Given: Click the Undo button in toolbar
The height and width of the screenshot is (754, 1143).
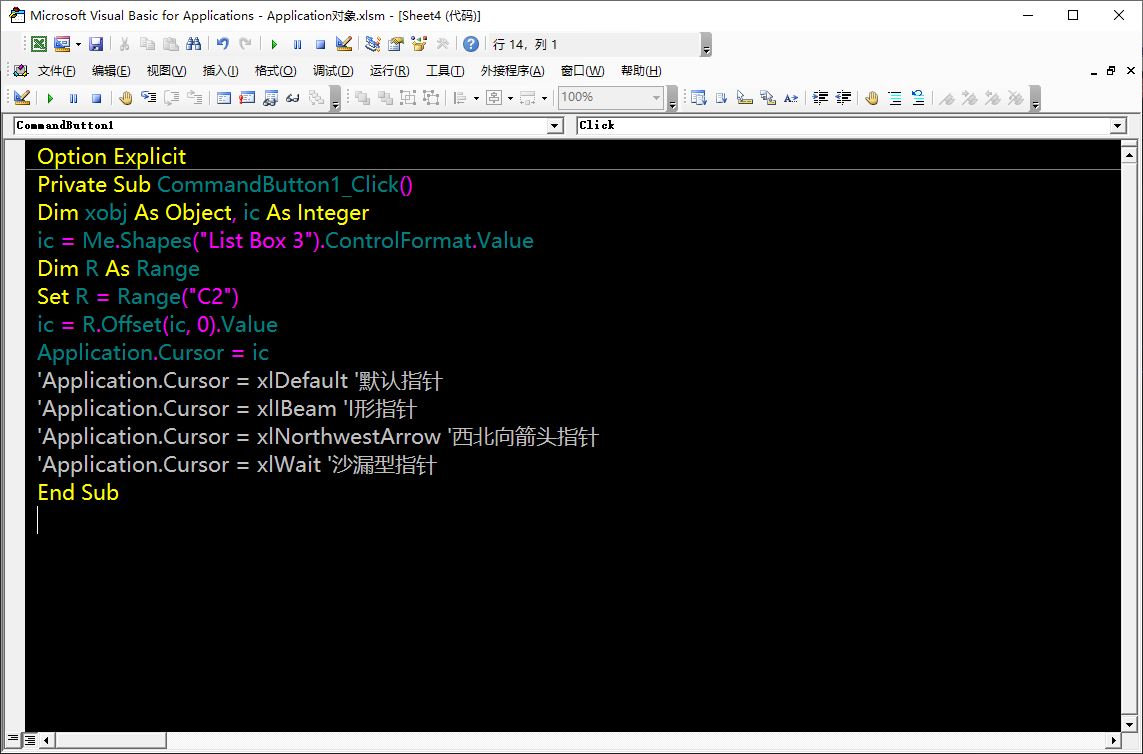Looking at the screenshot, I should pos(222,44).
